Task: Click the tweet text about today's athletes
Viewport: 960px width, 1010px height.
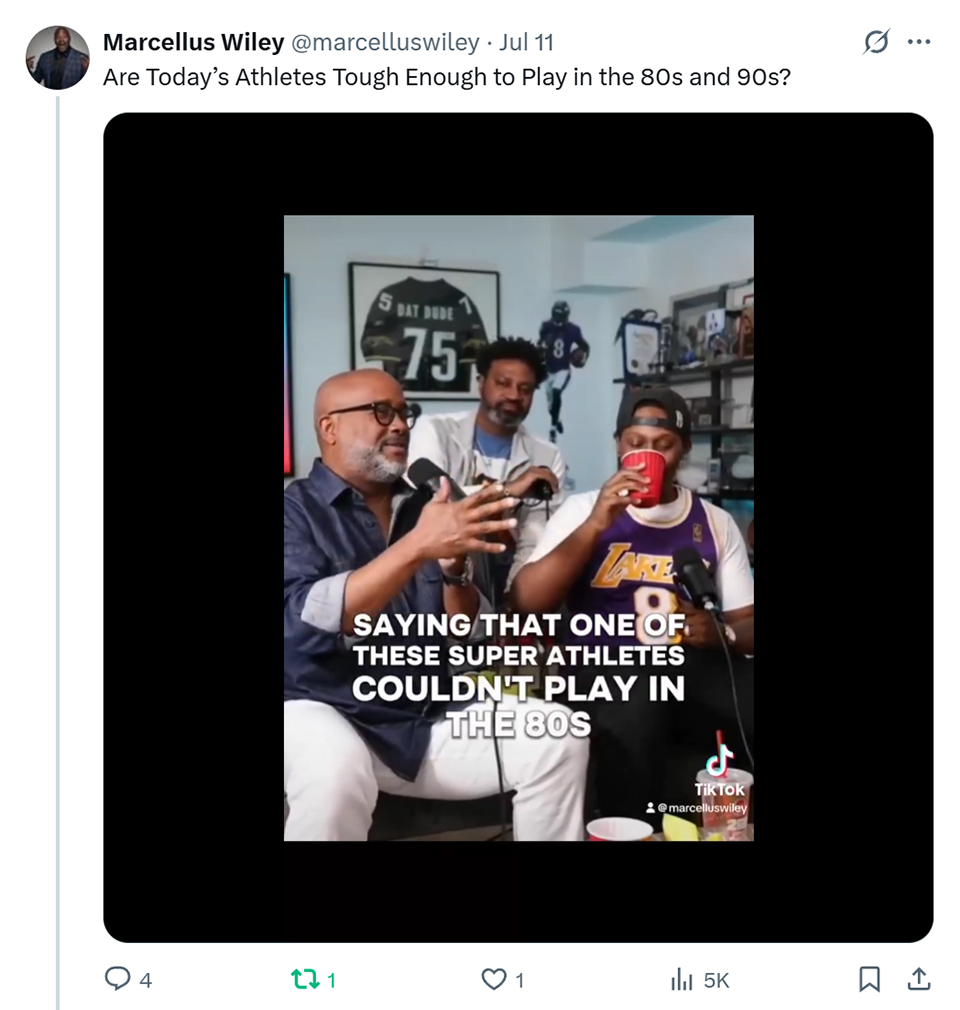Action: (x=446, y=77)
